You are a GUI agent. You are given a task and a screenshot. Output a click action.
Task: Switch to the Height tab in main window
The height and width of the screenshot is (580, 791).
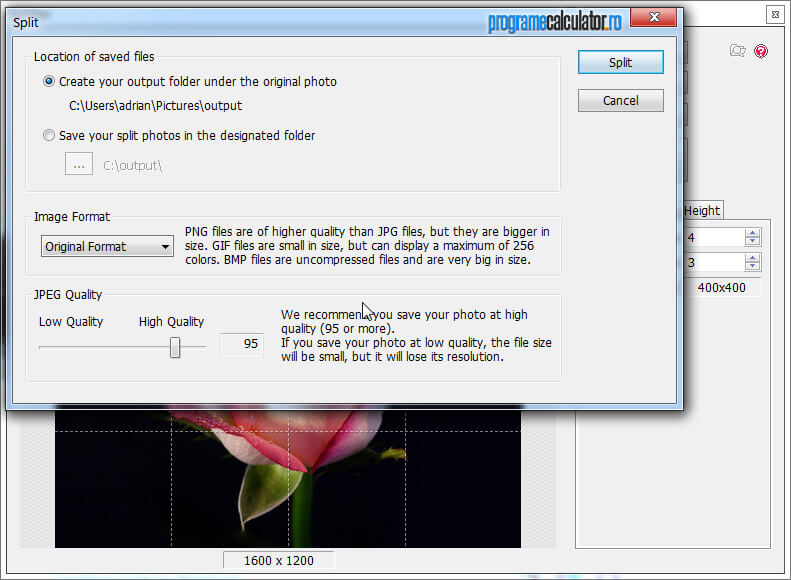703,210
